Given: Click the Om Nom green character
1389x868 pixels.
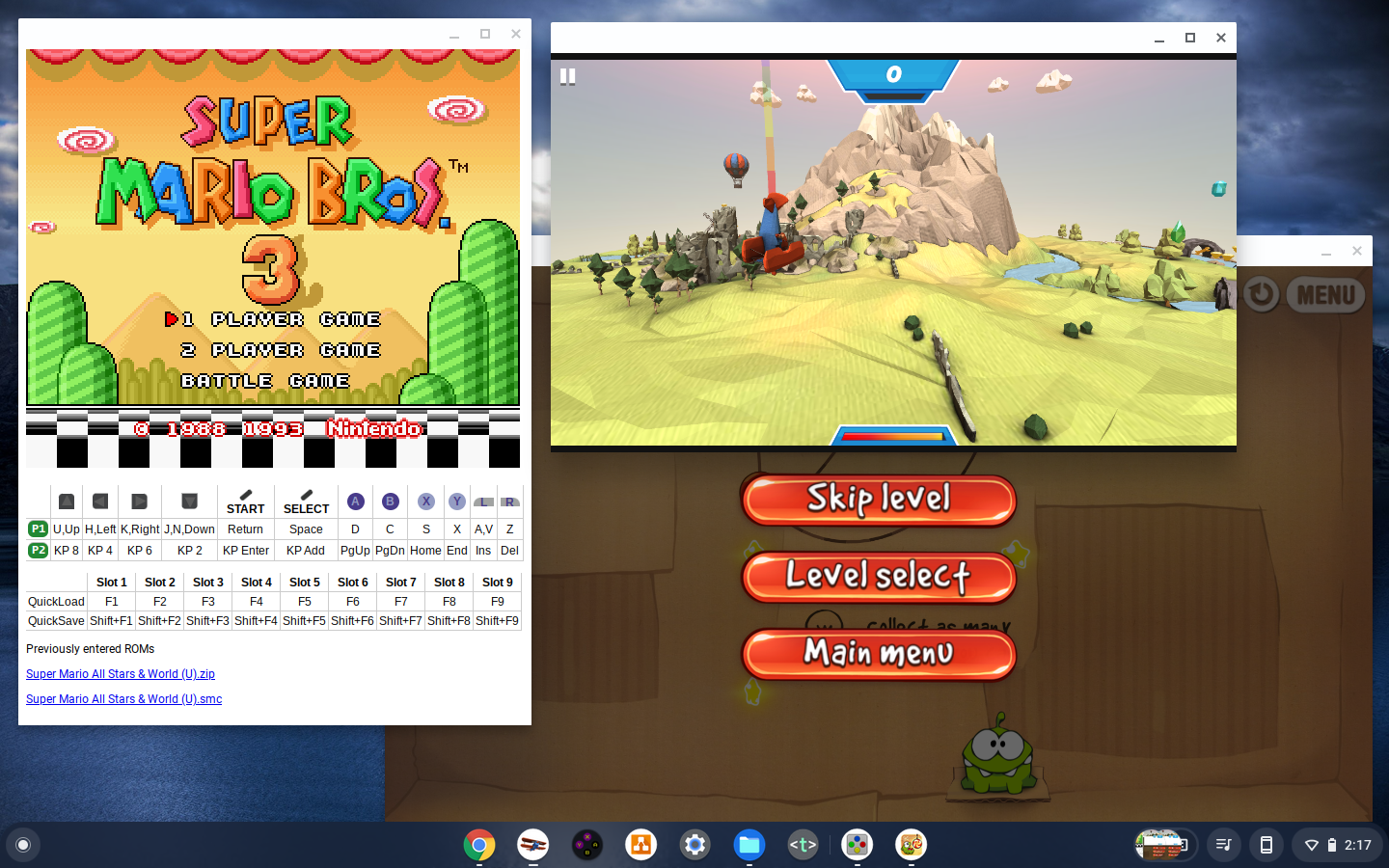Looking at the screenshot, I should 998,754.
